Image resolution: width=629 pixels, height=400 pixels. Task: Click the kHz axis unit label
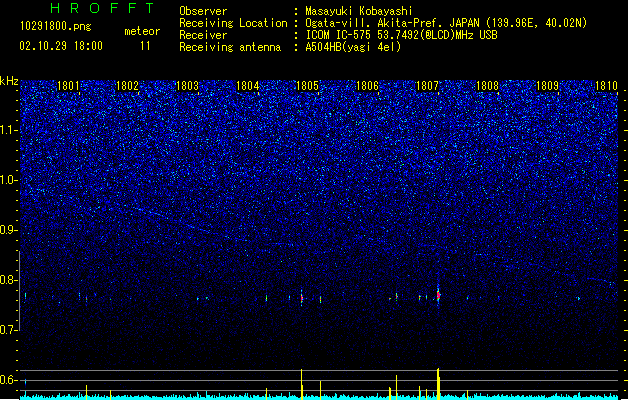click(x=9, y=81)
